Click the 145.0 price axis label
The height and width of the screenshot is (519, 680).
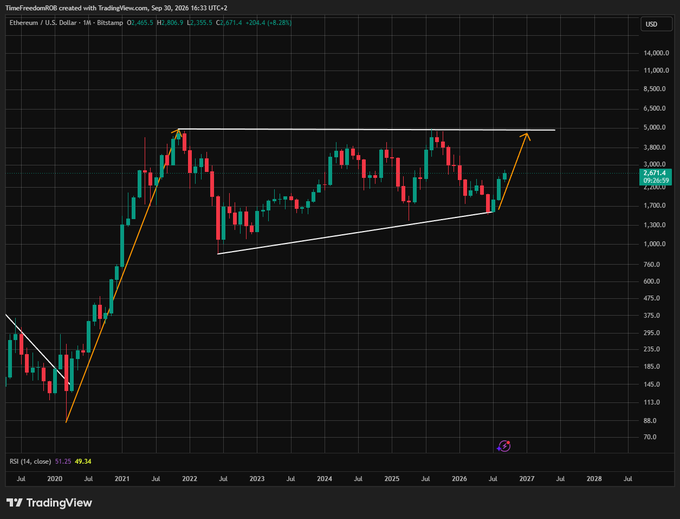pyautogui.click(x=652, y=385)
